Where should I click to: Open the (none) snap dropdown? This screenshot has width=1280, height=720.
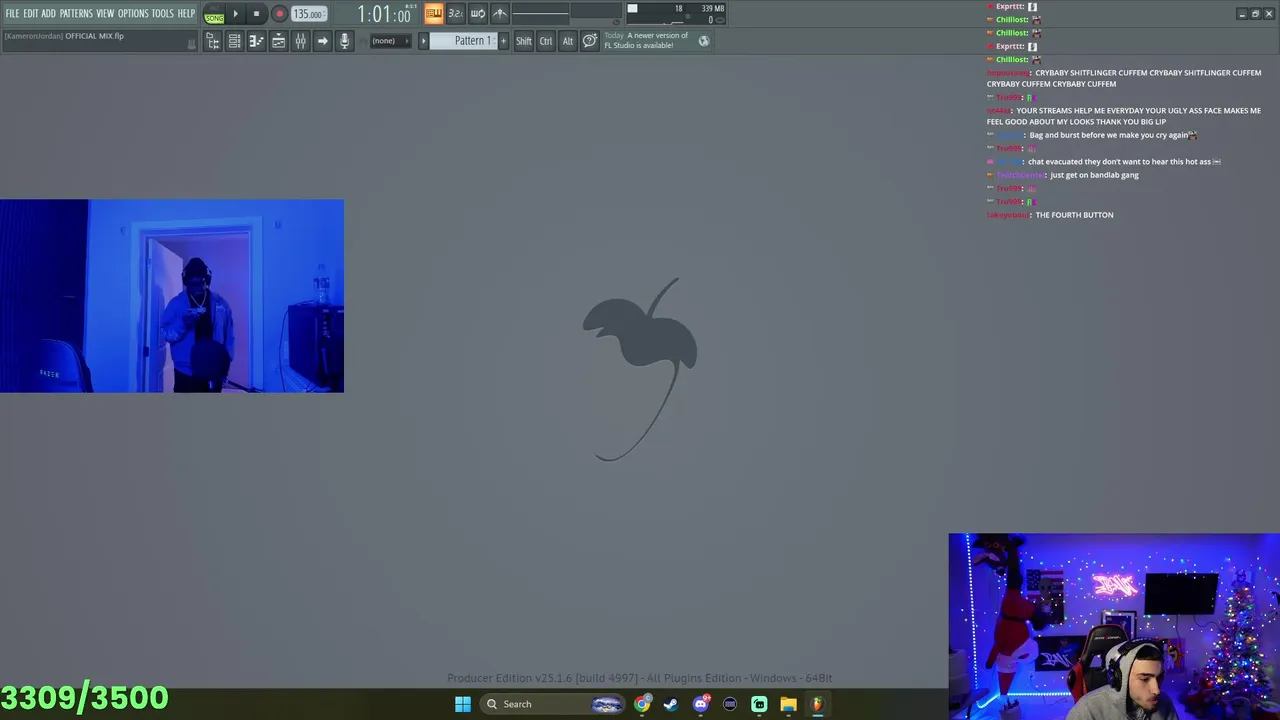pyautogui.click(x=391, y=41)
